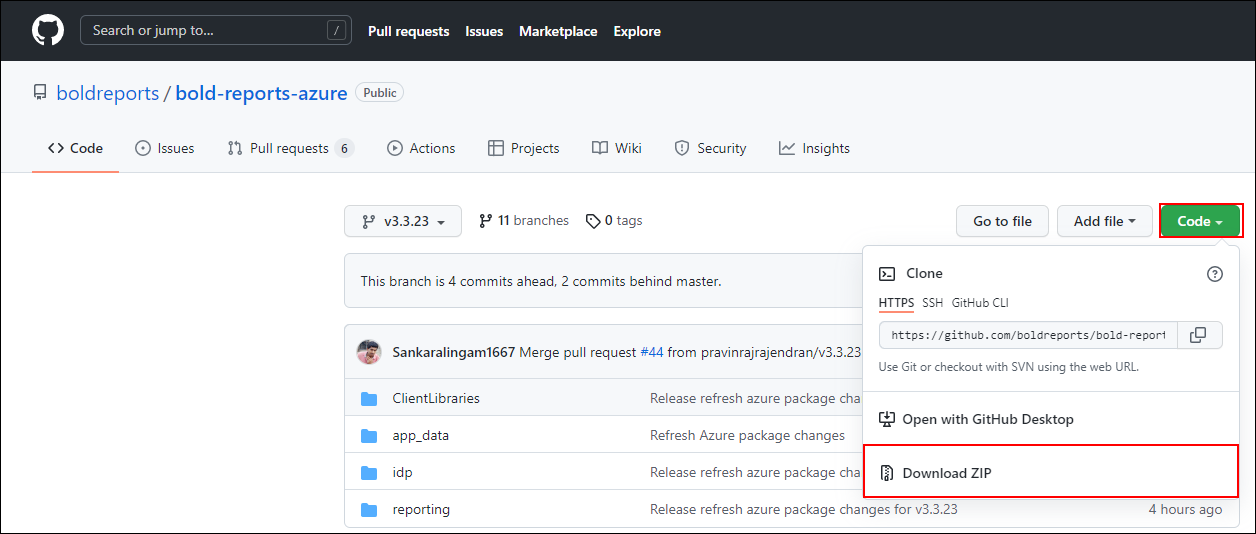The width and height of the screenshot is (1256, 534).
Task: Open the reporting row commit message for v3.3.23
Action: 804,509
